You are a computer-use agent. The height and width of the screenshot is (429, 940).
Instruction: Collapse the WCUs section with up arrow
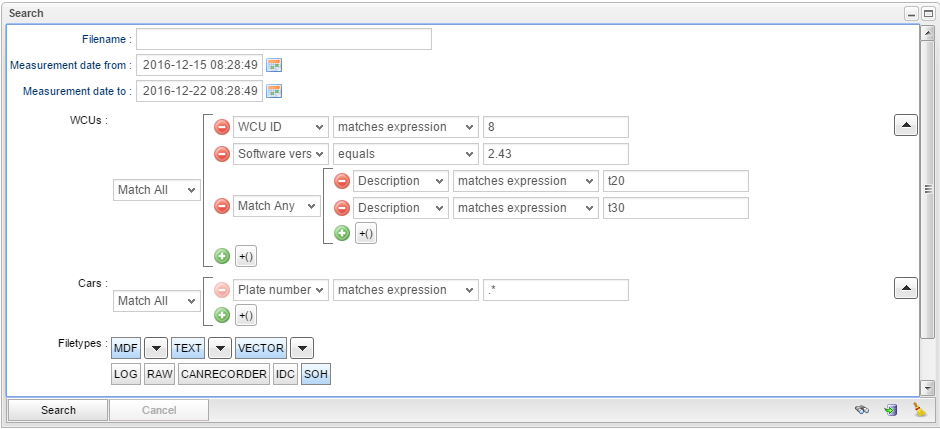(904, 125)
